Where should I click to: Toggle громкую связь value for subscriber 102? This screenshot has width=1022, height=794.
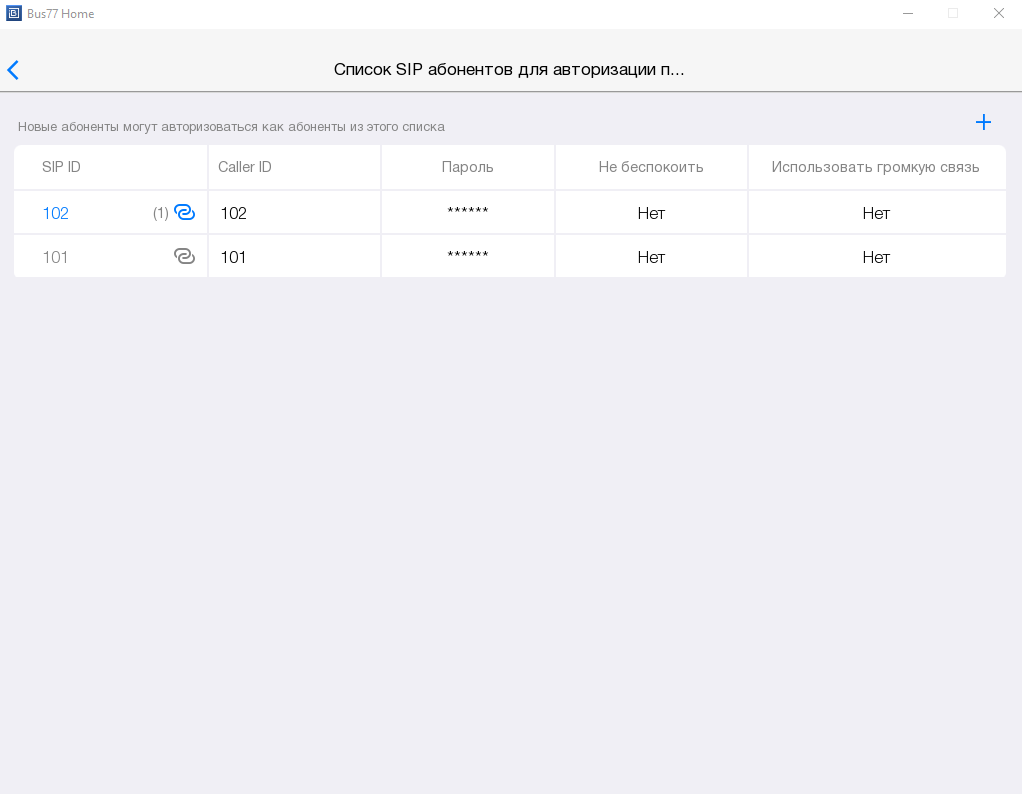[876, 213]
